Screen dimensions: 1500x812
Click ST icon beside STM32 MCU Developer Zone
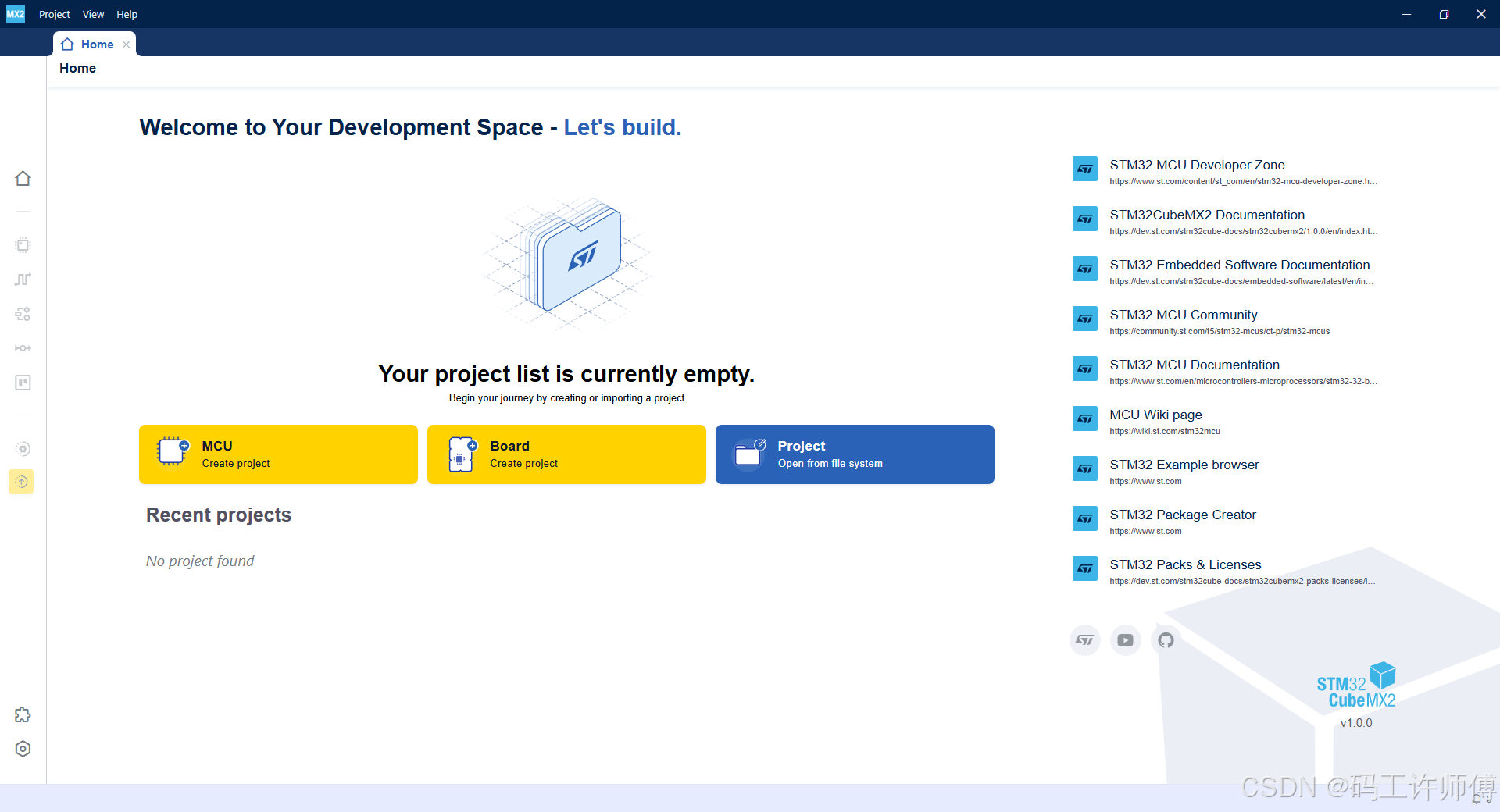point(1085,169)
